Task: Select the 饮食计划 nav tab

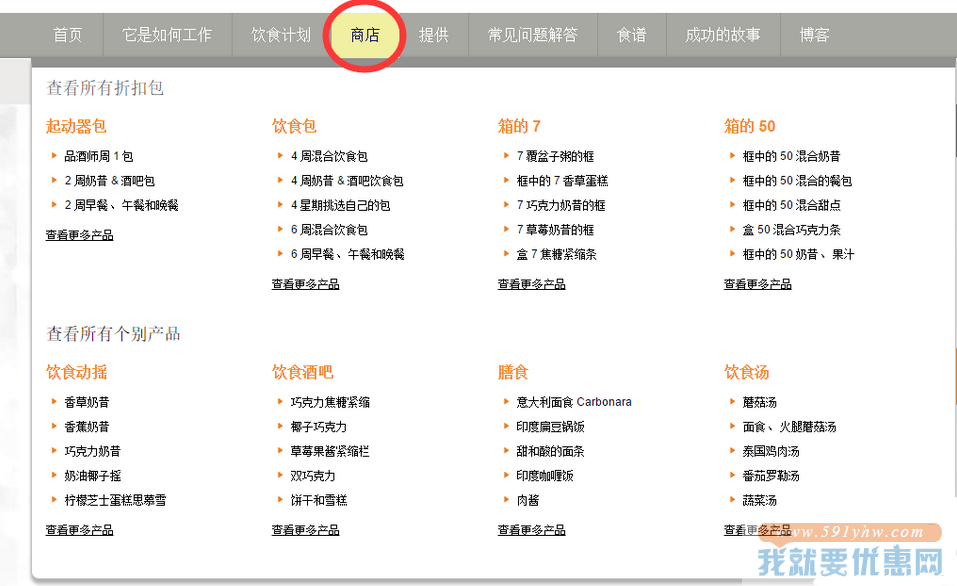Action: 281,35
